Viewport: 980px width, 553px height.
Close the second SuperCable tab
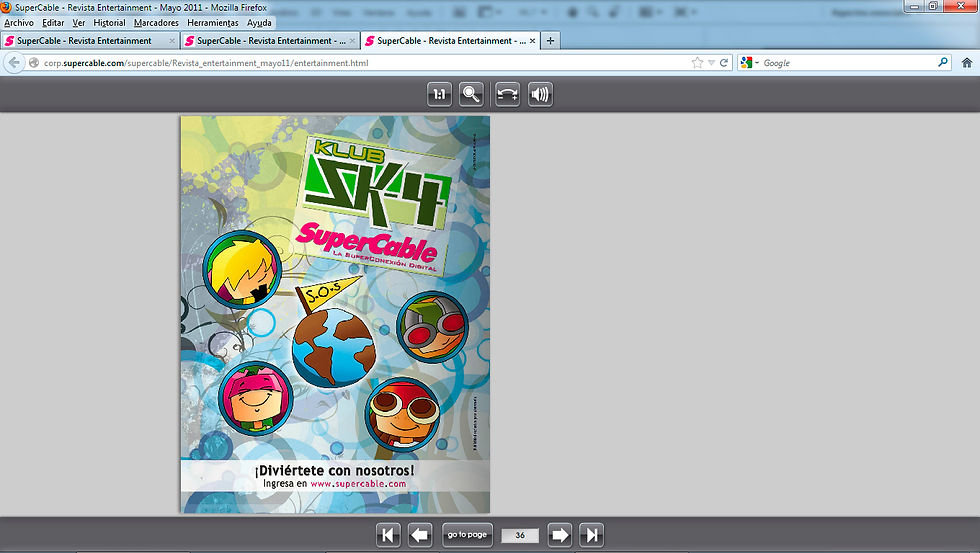[x=352, y=41]
